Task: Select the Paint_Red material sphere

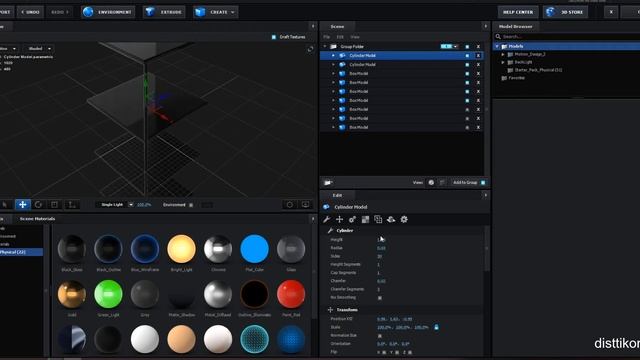Action: [291, 294]
